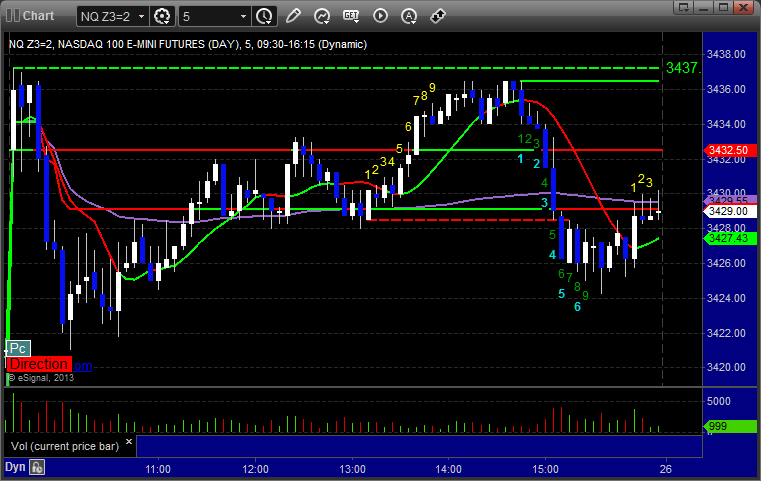Click the 3438.00 price axis label
The image size is (761, 481).
(x=726, y=54)
